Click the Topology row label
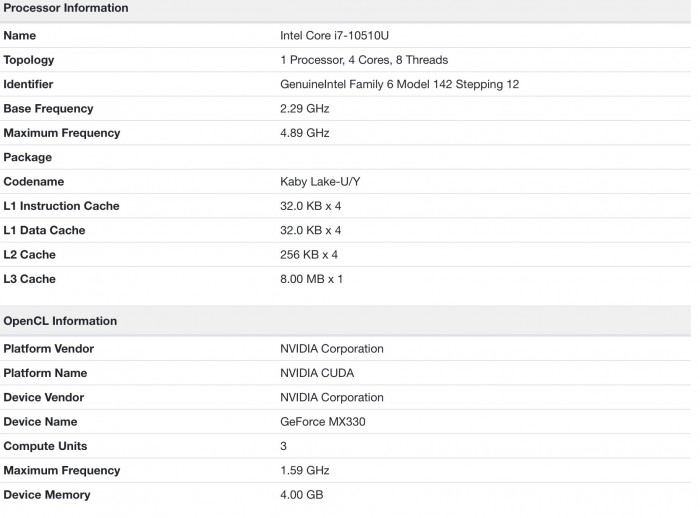Screen dimensions: 700x518 point(29,60)
